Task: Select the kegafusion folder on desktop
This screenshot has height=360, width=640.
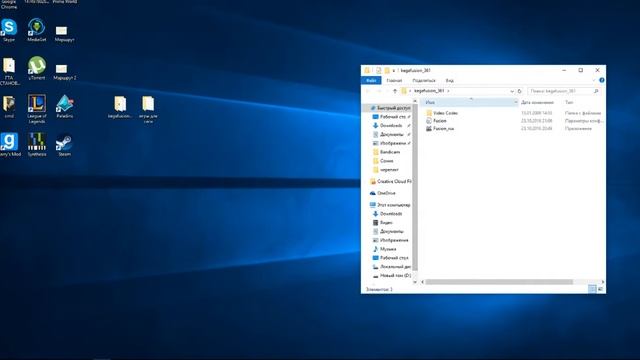Action: [x=120, y=107]
